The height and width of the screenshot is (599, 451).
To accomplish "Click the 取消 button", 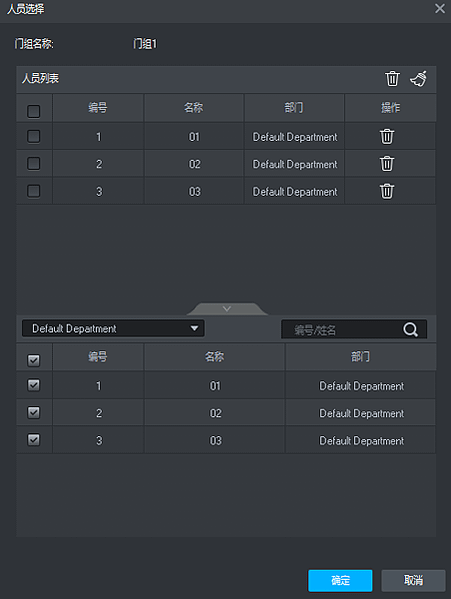I will tap(413, 581).
